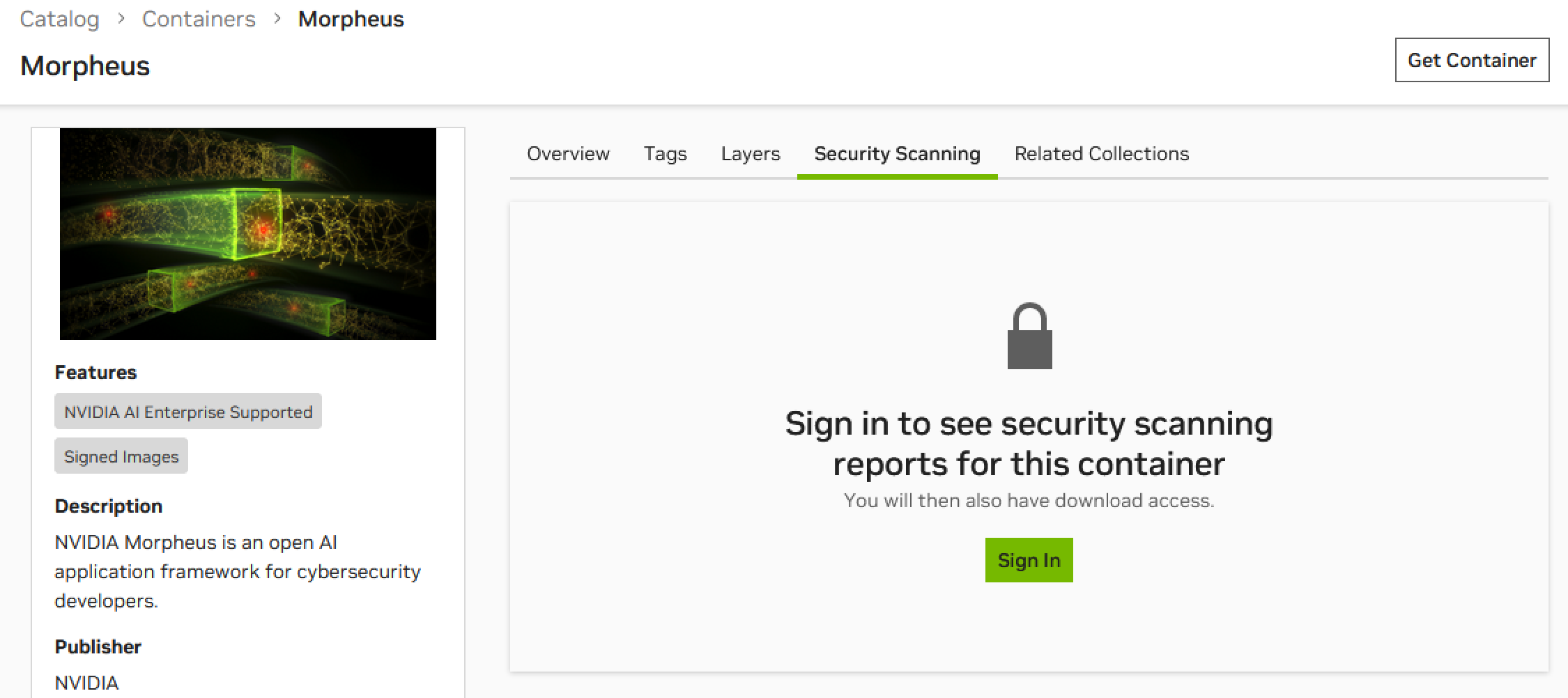Image resolution: width=1568 pixels, height=698 pixels.
Task: Click the Description section heading
Action: coord(109,506)
